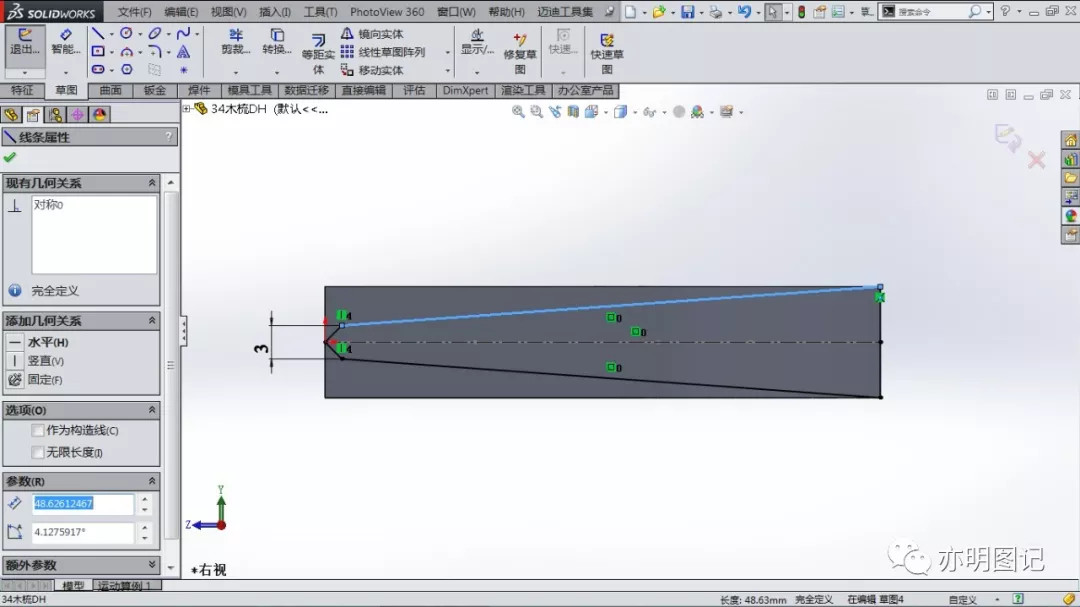Image resolution: width=1080 pixels, height=607 pixels.
Task: Open the Linear Sketch Pattern dropdown arrow
Action: click(447, 52)
